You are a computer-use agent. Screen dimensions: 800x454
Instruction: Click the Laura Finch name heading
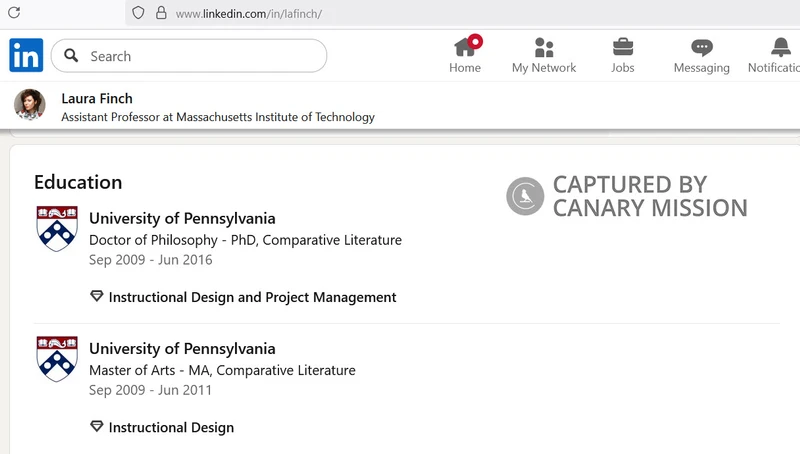97,98
